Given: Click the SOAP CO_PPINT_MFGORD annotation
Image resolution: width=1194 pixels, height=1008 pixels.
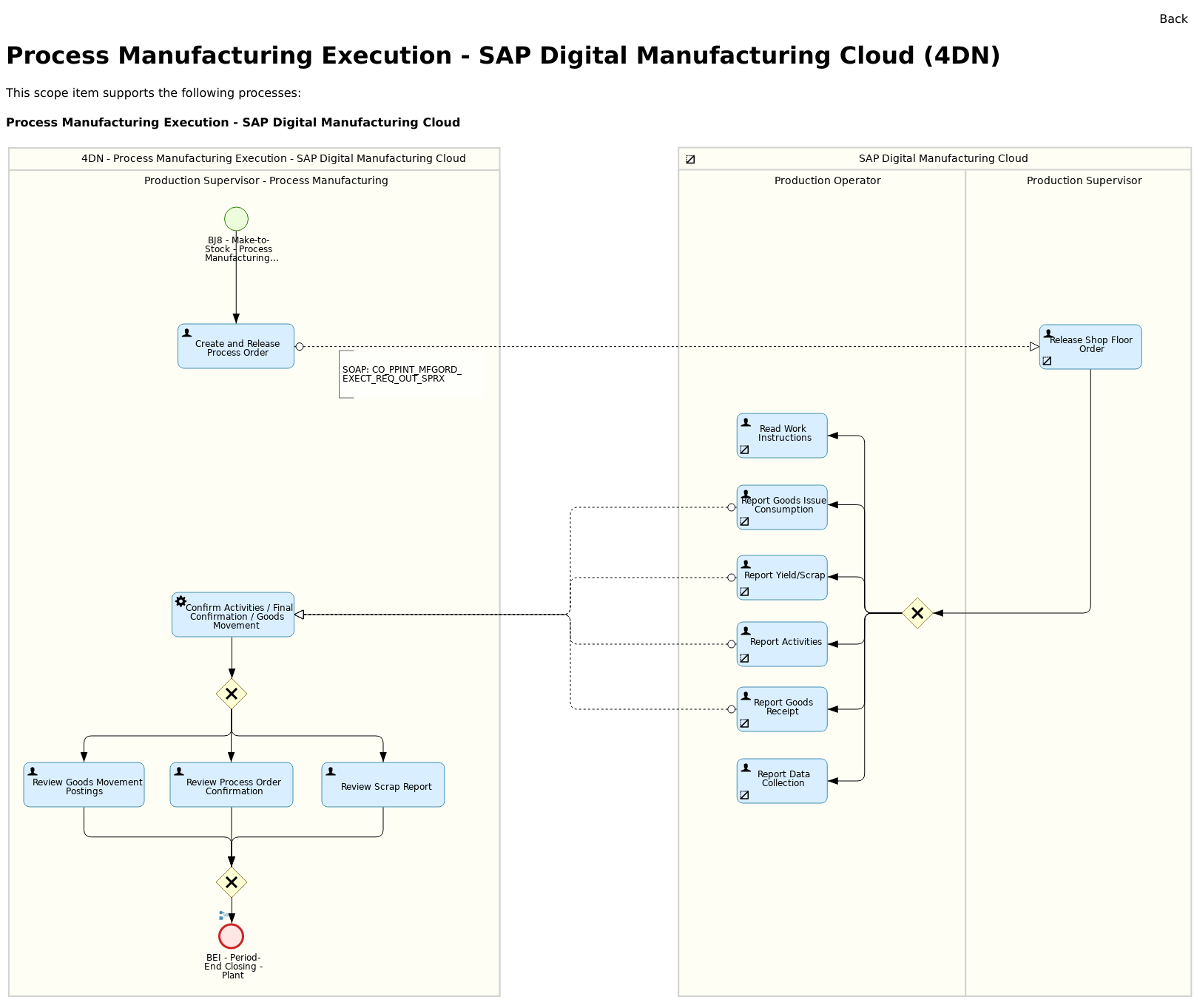Looking at the screenshot, I should [x=400, y=373].
